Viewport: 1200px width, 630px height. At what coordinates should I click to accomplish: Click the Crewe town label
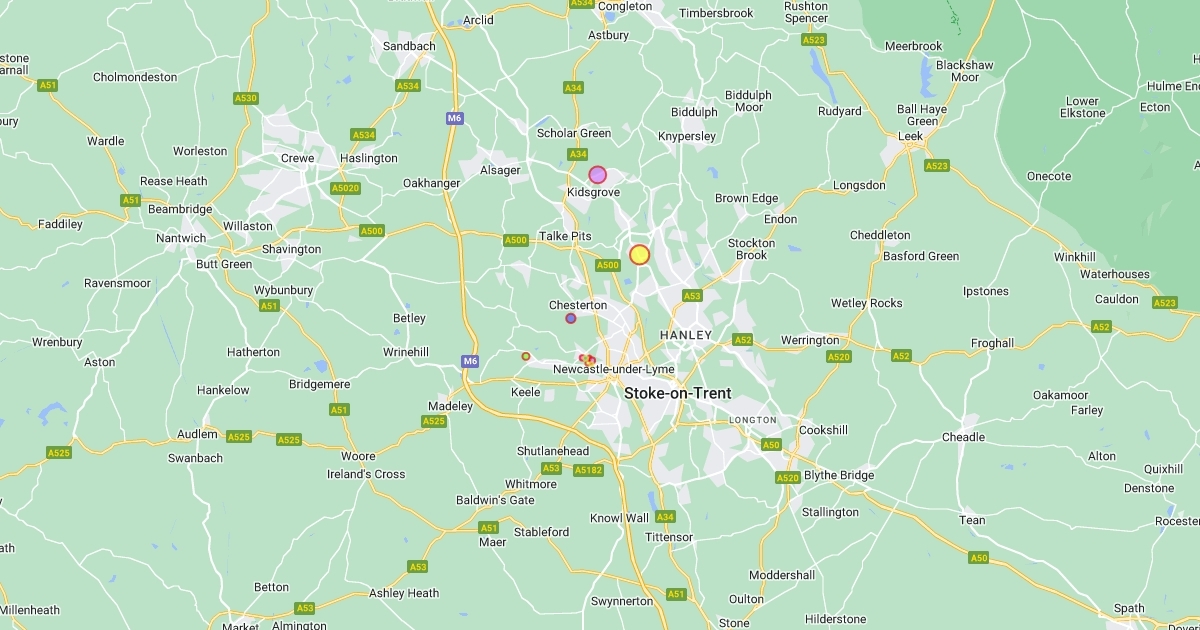click(297, 158)
